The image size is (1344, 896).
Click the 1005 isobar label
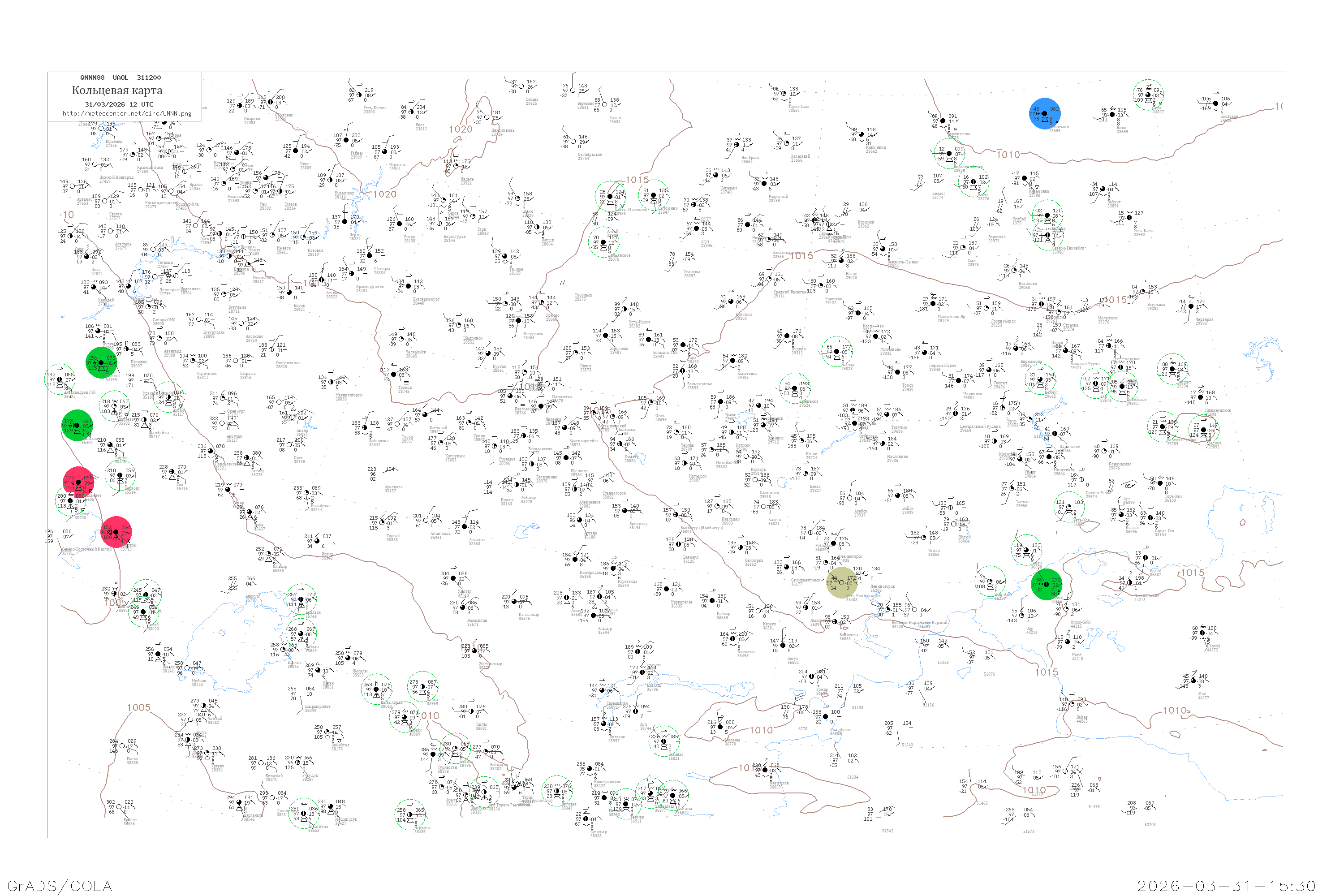139,707
